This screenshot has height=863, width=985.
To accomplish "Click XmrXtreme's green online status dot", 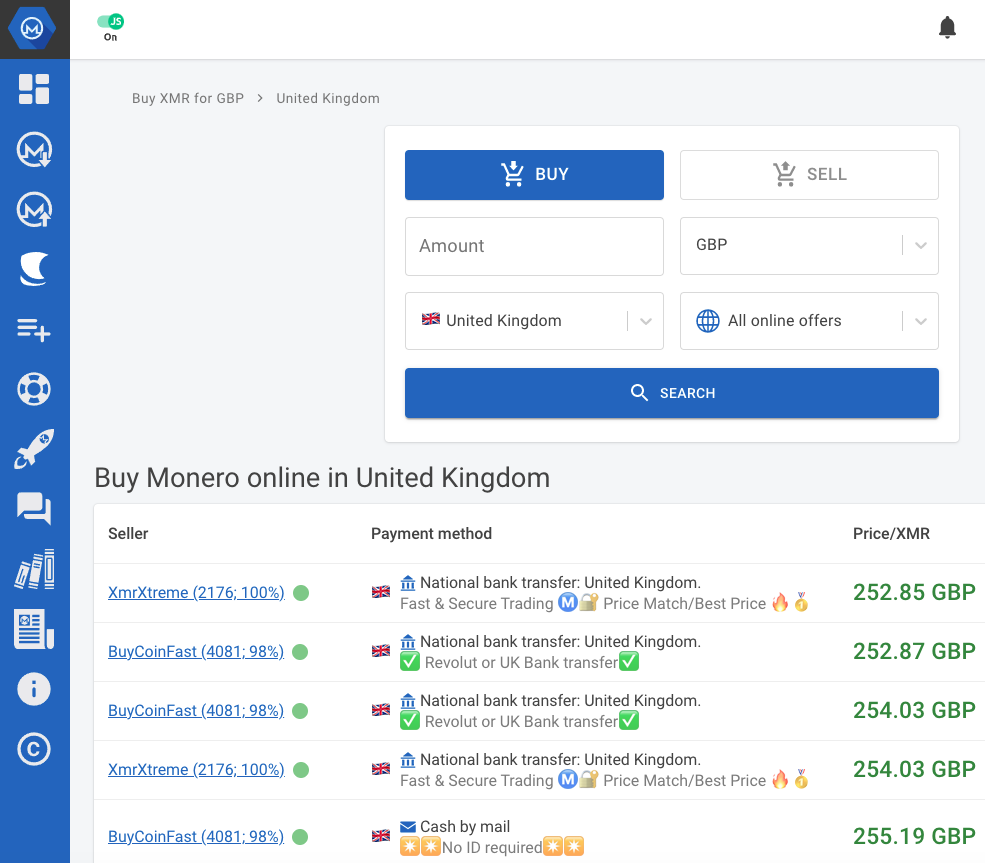I will click(301, 592).
